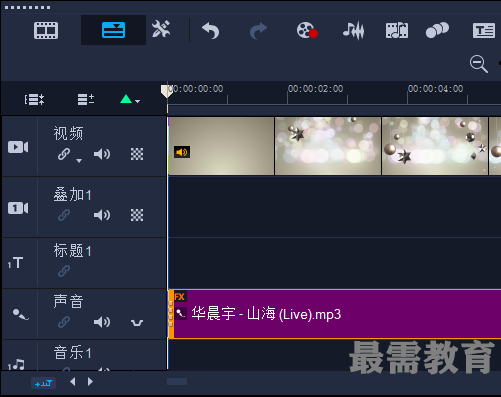501x397 pixels.
Task: Open Track Manager add/remove tracks
Action: pos(86,99)
